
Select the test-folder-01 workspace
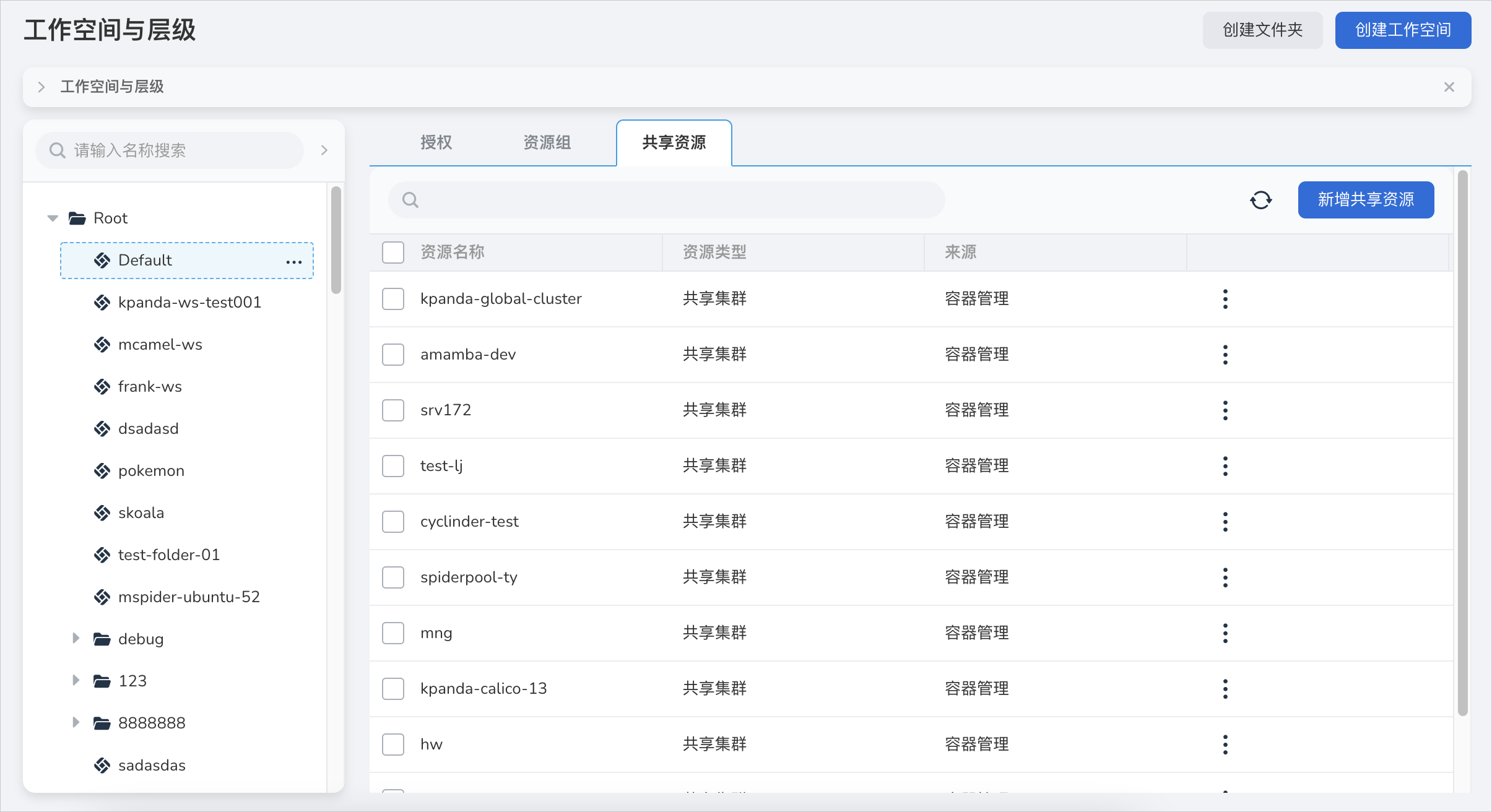[168, 555]
